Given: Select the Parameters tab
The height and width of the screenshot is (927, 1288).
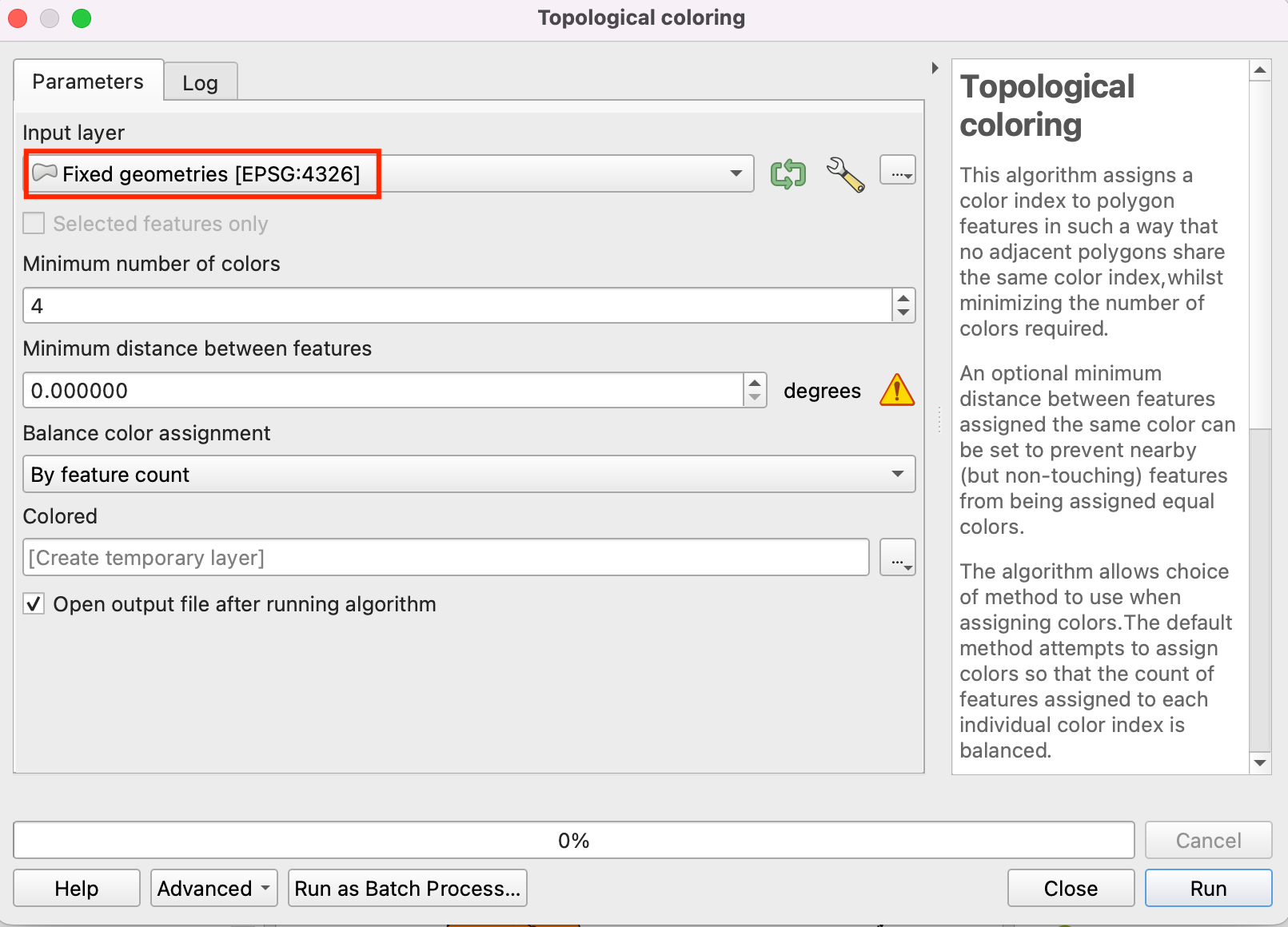Looking at the screenshot, I should coord(88,82).
